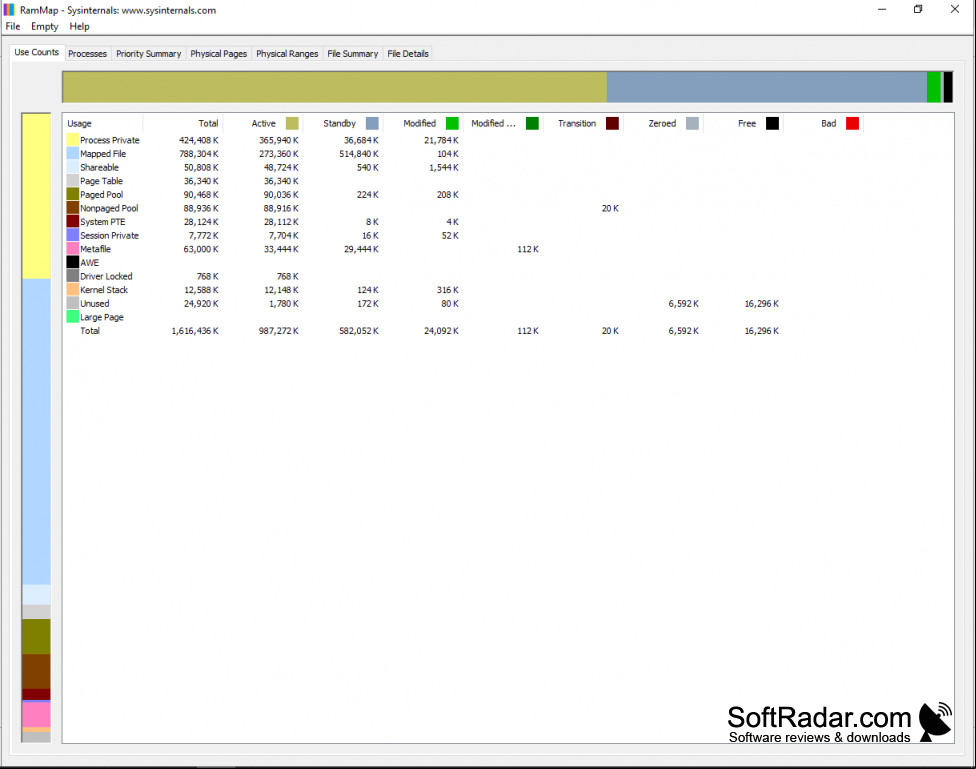The width and height of the screenshot is (976, 769).
Task: Select the Mapped File row label
Action: coord(103,154)
